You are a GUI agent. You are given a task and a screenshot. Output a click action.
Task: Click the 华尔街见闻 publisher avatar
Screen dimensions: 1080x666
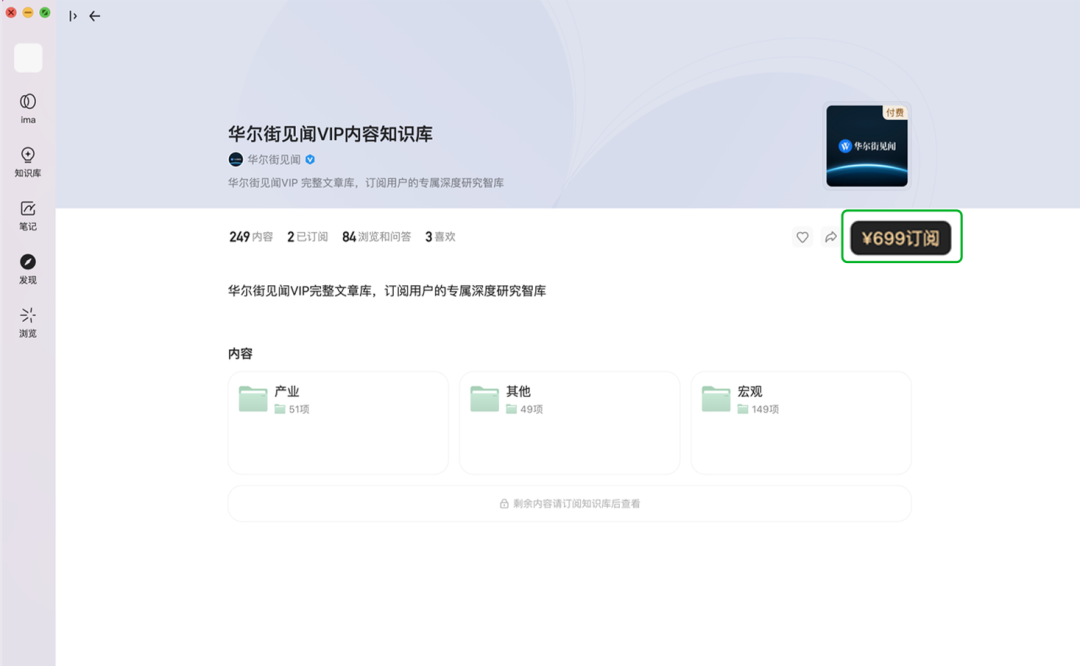coord(236,160)
